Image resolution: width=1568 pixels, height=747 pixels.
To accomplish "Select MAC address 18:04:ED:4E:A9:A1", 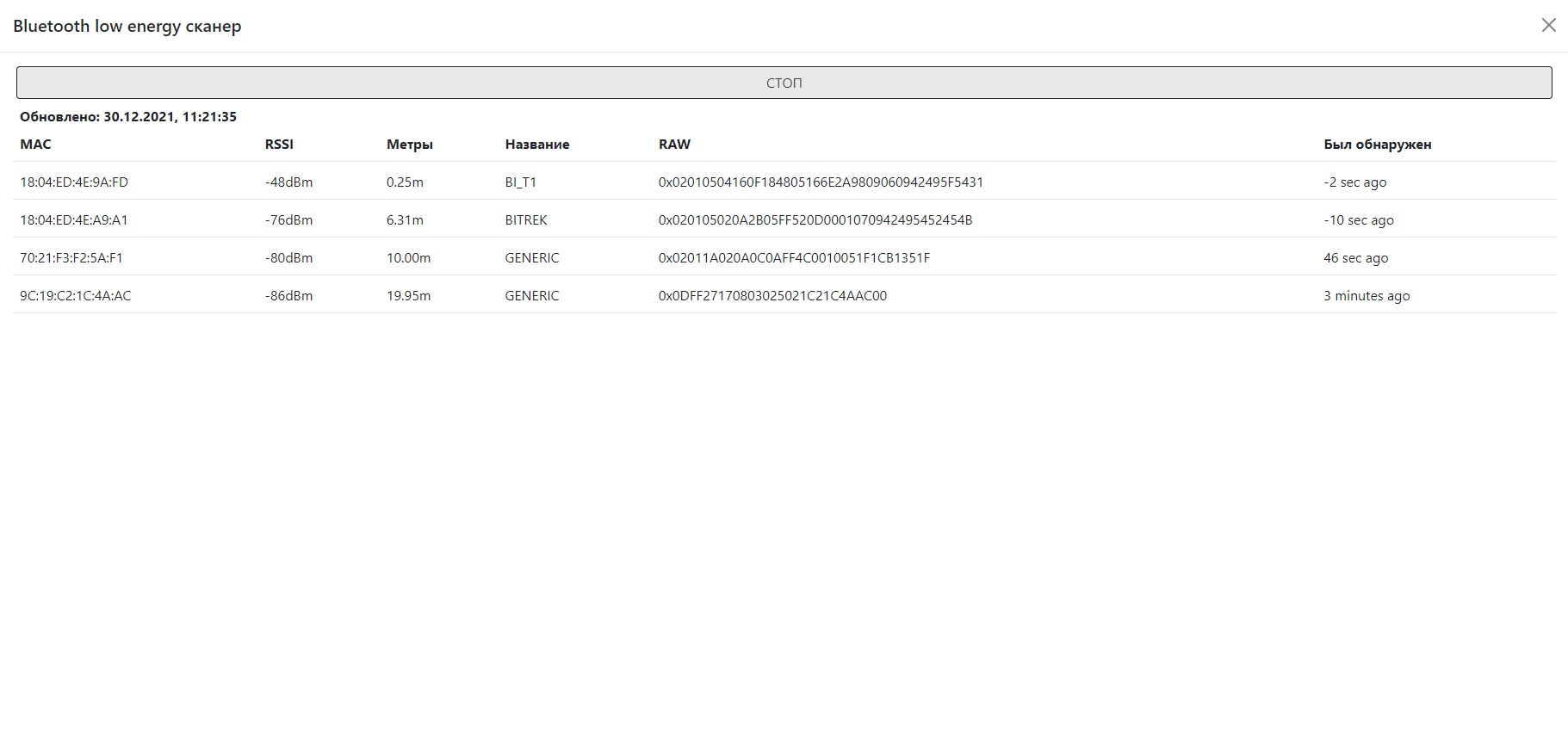I will click(x=74, y=220).
